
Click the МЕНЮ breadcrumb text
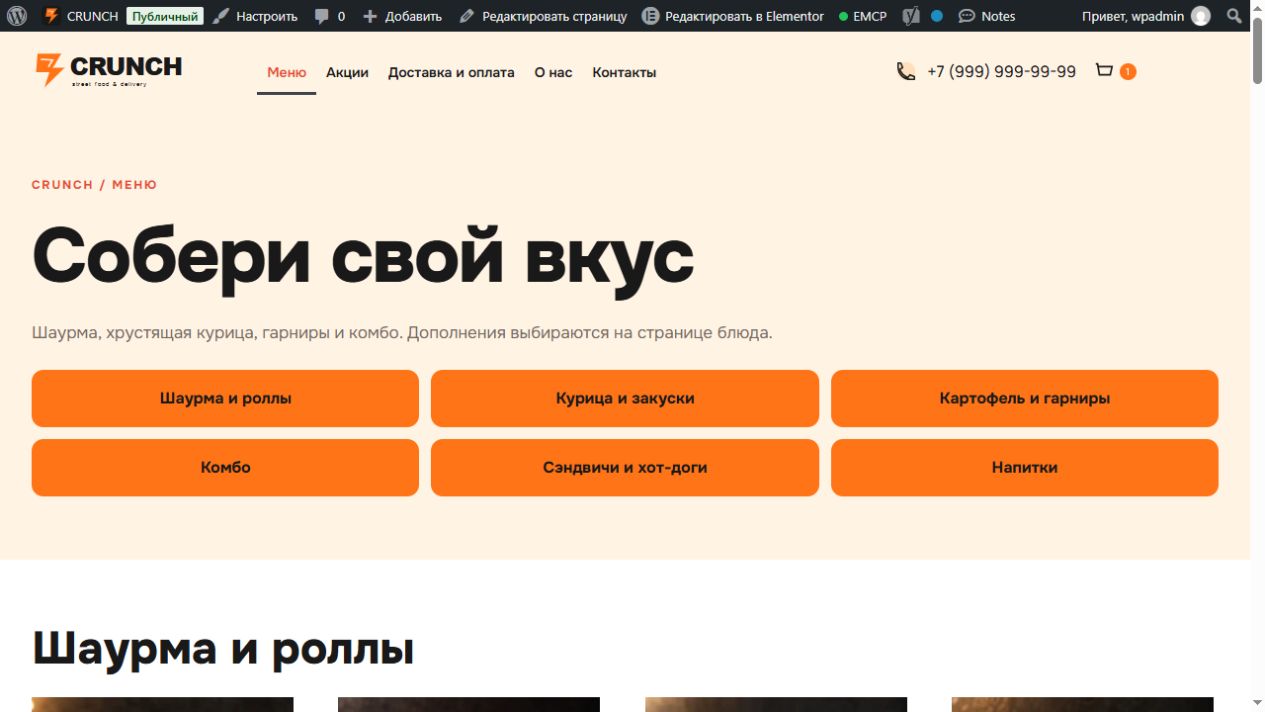coord(134,185)
